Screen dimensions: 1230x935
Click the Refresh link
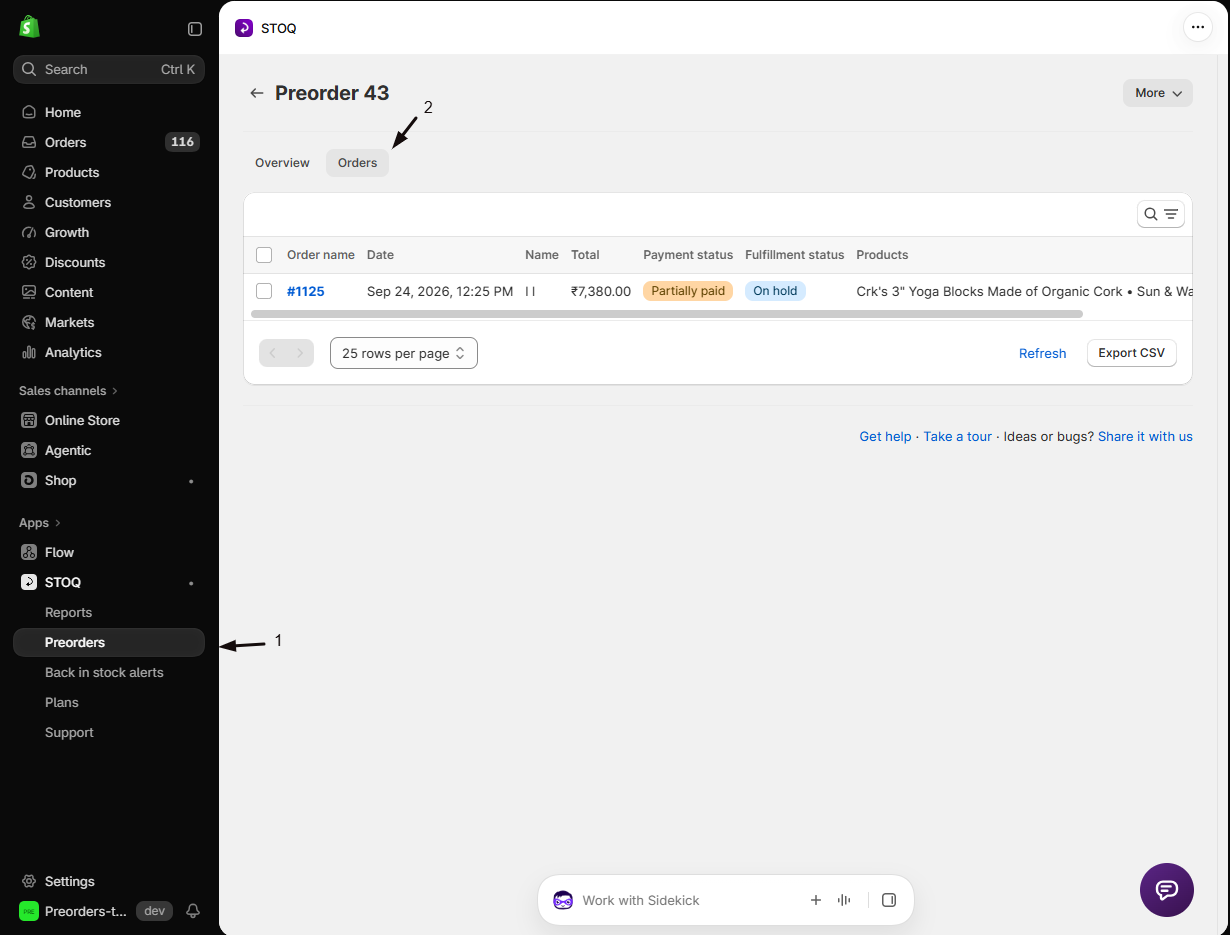click(1043, 353)
